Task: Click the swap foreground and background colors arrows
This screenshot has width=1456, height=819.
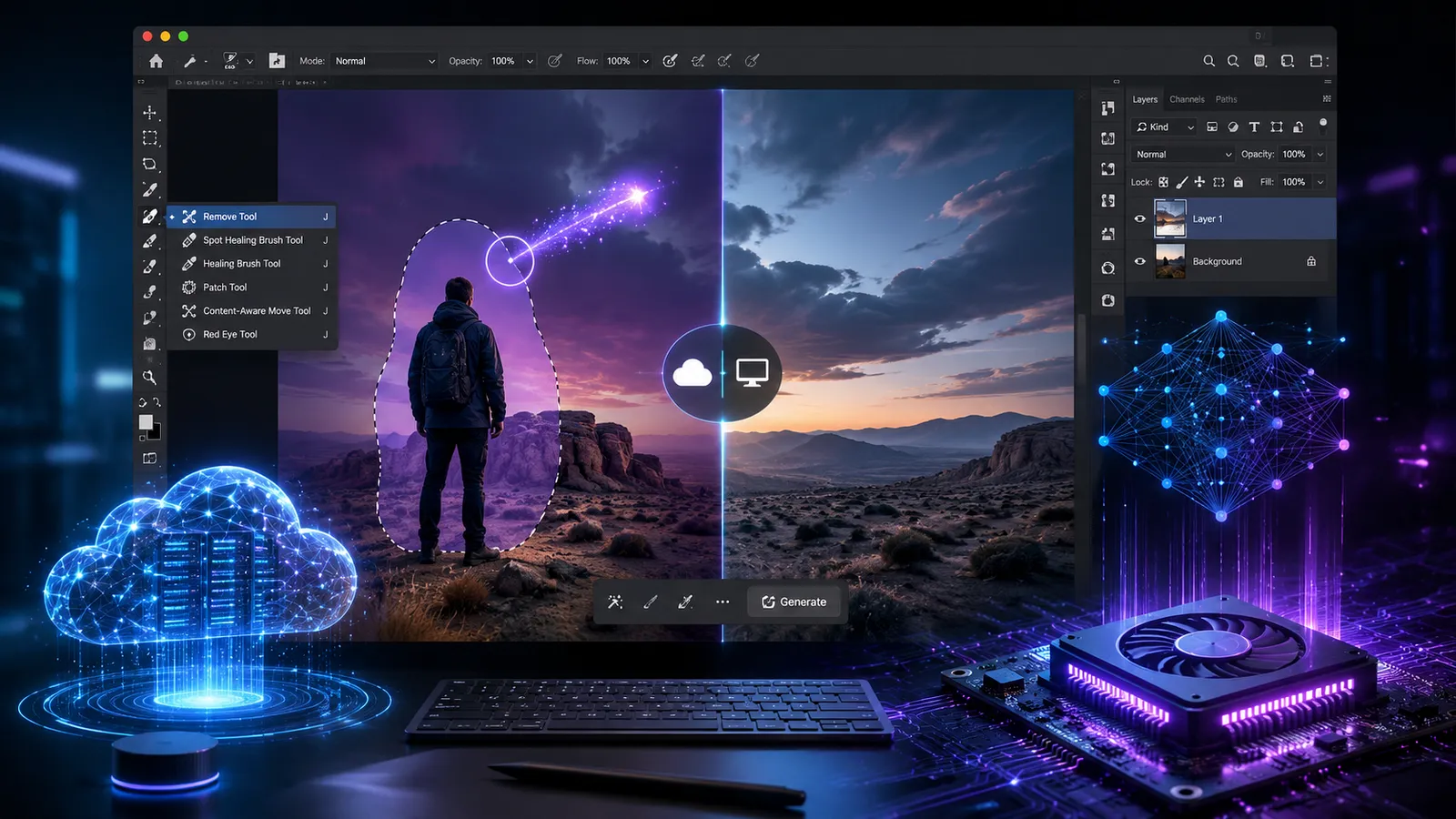Action: [x=157, y=401]
